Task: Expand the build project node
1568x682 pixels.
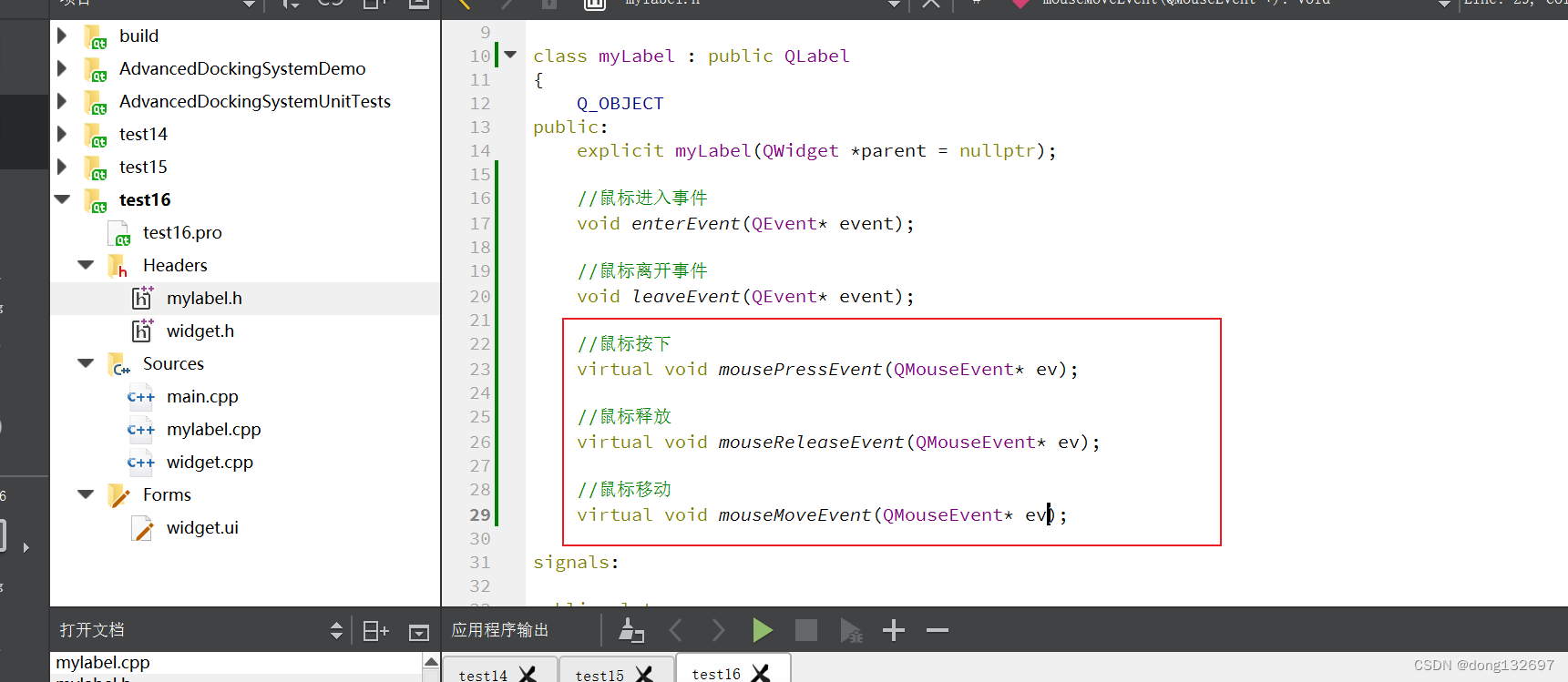Action: point(62,36)
